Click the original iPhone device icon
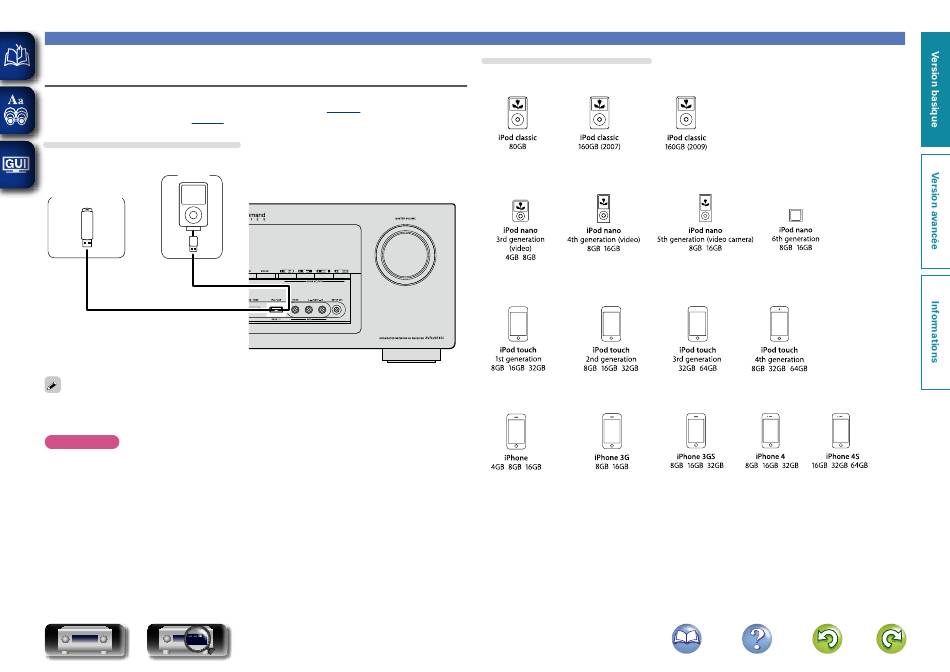Screen dimensions: 950x672 click(516, 431)
